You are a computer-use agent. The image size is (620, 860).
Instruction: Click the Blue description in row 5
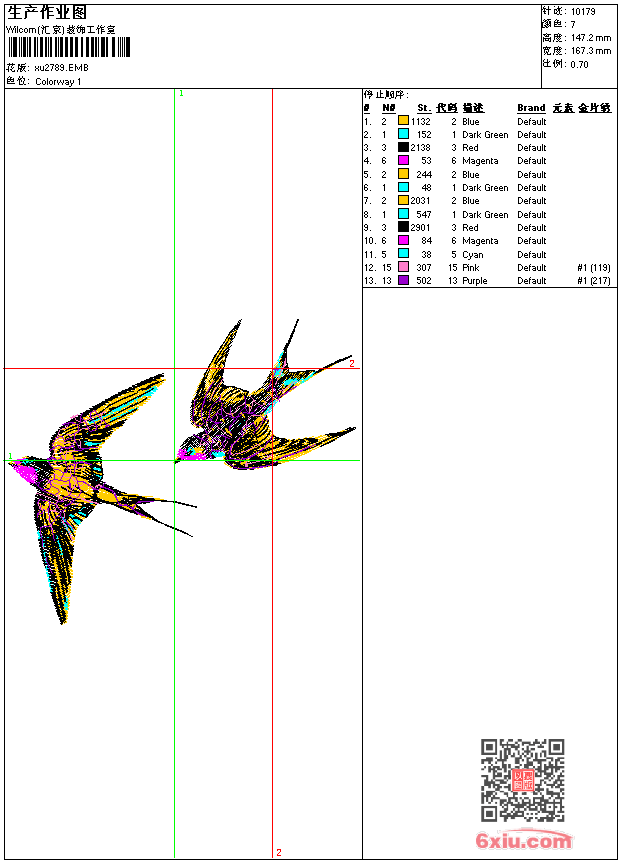coord(471,174)
